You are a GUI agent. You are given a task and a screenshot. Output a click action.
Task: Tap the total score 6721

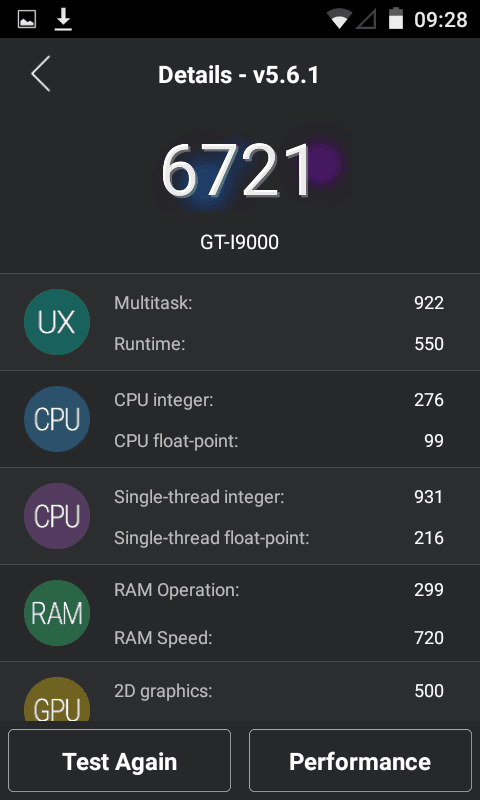(x=237, y=171)
